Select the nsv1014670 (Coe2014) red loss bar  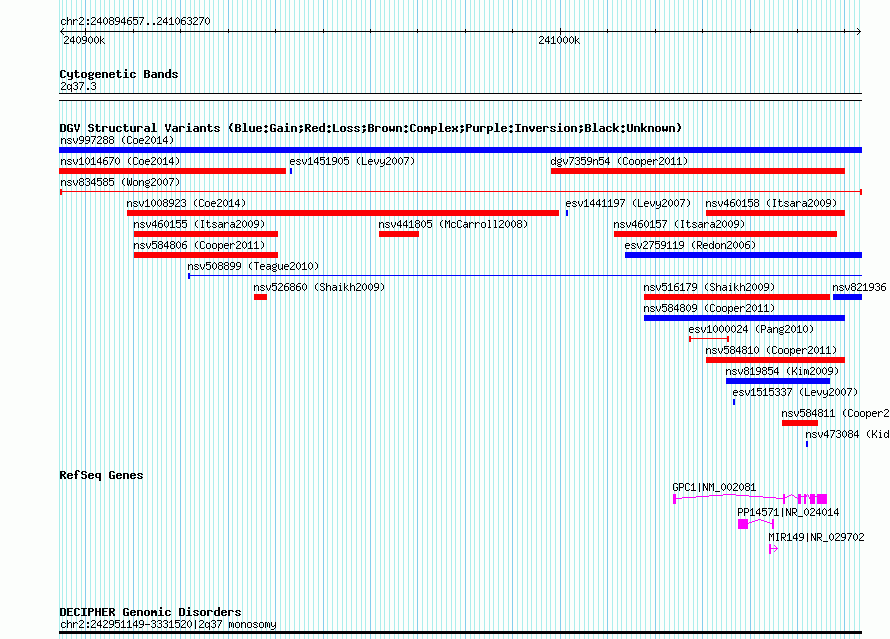click(173, 171)
